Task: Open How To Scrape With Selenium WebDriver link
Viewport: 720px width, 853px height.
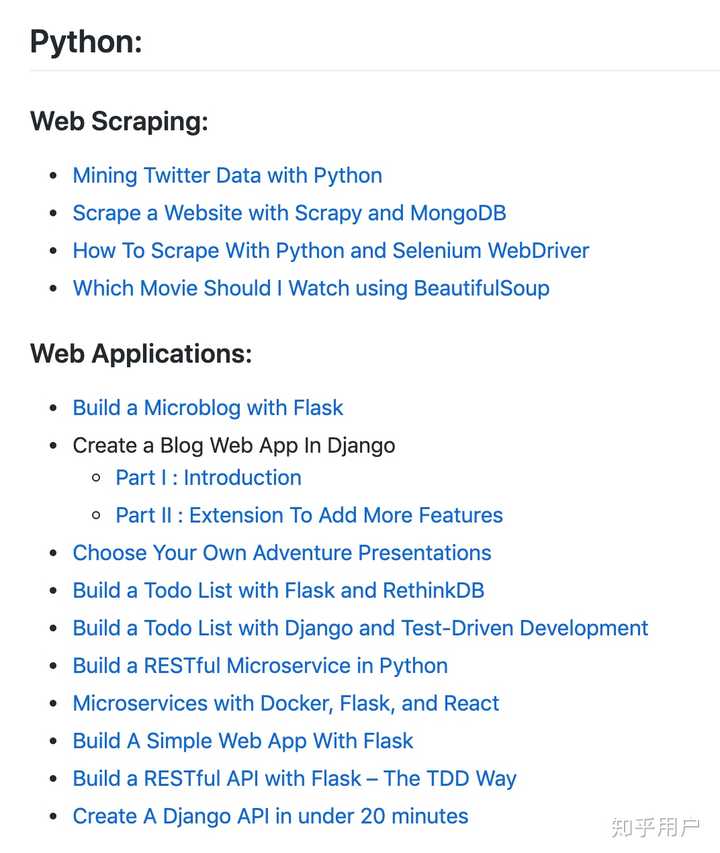Action: tap(331, 251)
